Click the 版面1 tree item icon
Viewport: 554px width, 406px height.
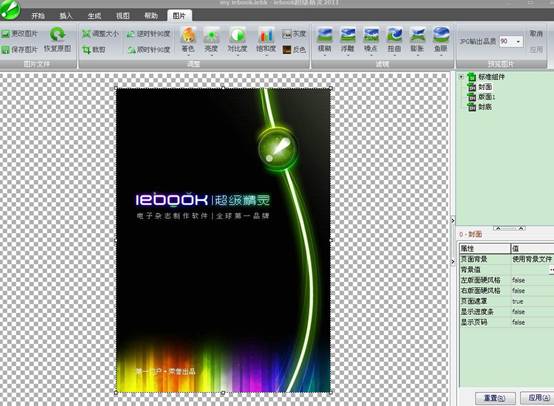tap(472, 97)
